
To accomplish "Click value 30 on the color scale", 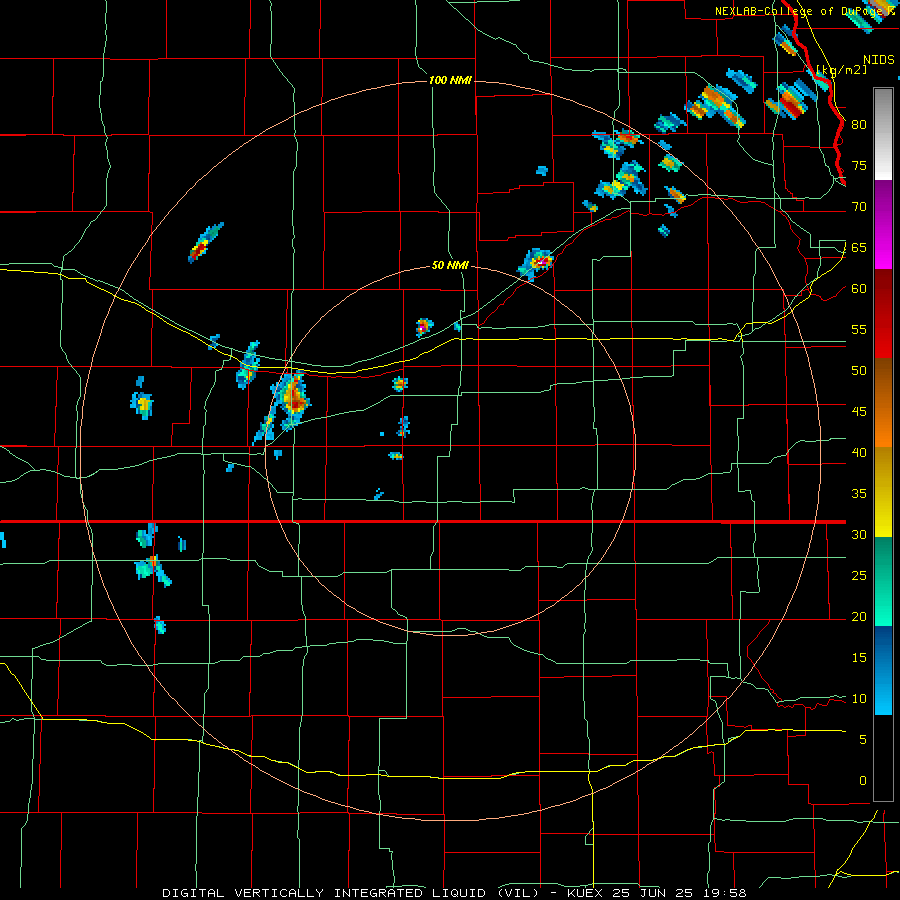I will point(859,534).
